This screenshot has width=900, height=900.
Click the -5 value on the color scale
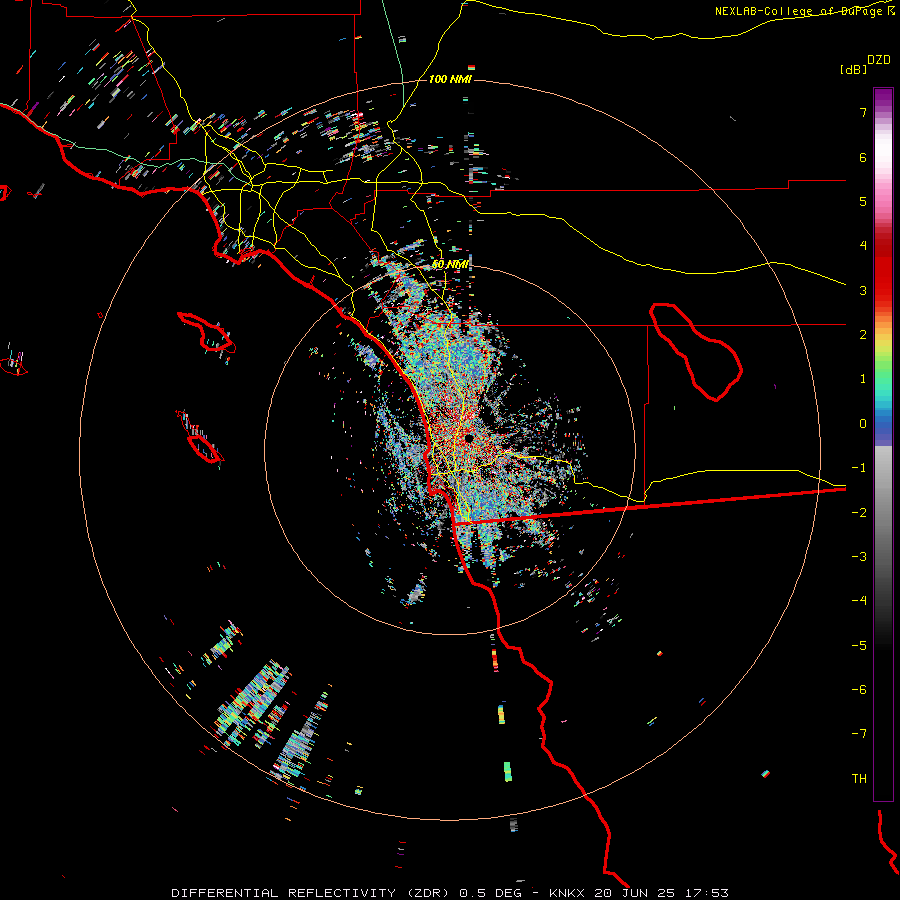(859, 646)
